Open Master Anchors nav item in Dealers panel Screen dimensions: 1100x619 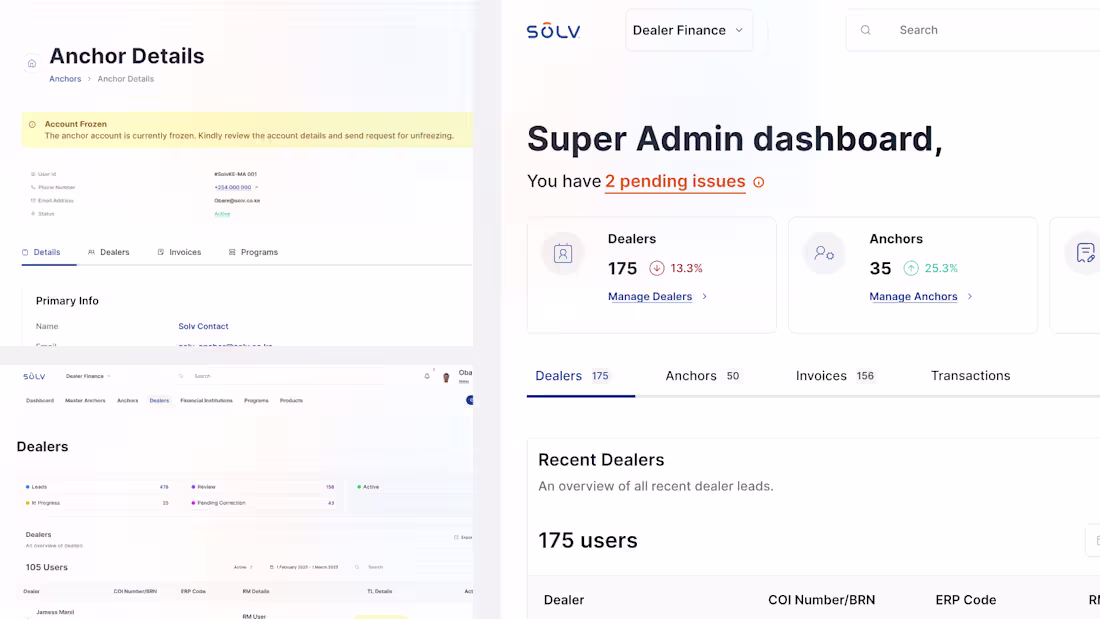pyautogui.click(x=85, y=401)
